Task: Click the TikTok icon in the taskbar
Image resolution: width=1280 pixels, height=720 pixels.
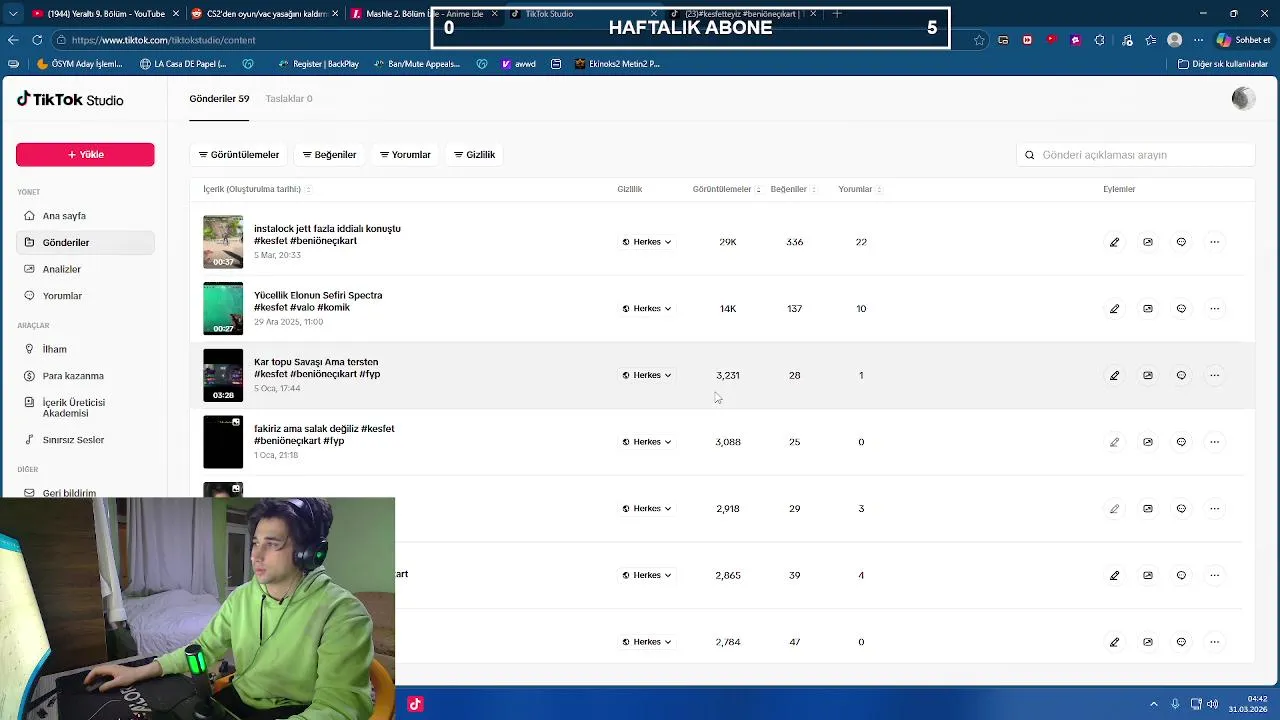Action: [x=415, y=704]
